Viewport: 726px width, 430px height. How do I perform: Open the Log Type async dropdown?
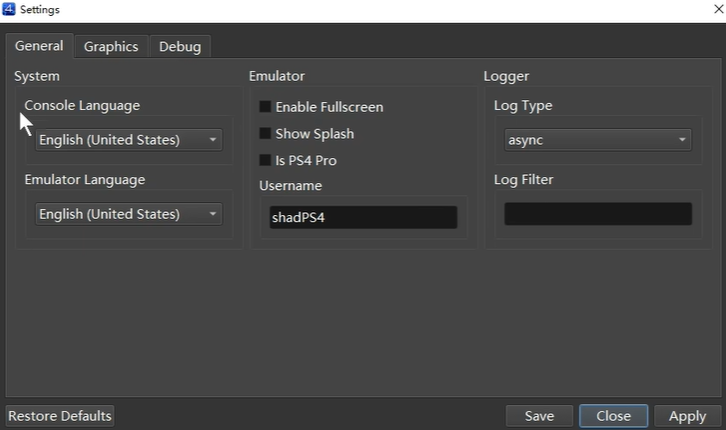598,140
